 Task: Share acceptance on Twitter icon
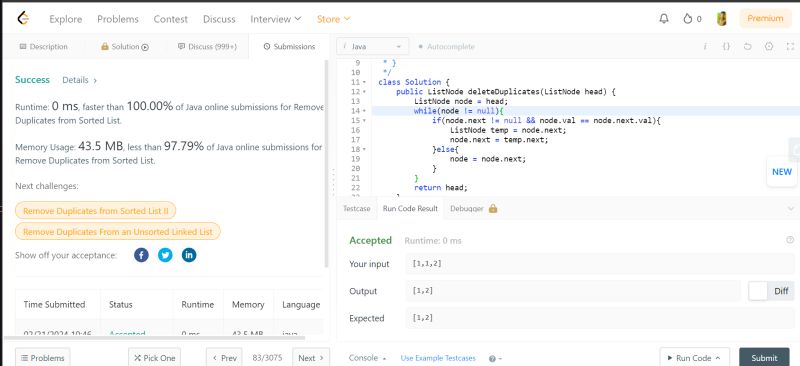tap(165, 255)
